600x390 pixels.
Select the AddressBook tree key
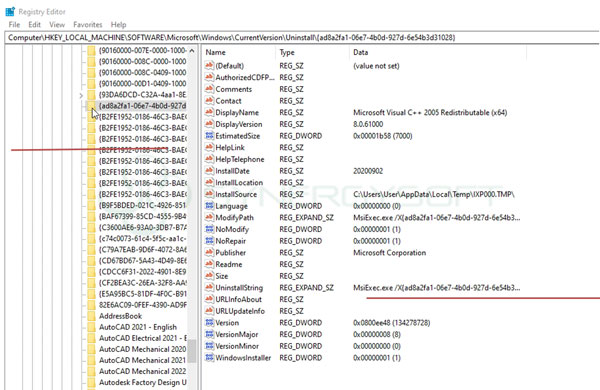[120, 316]
